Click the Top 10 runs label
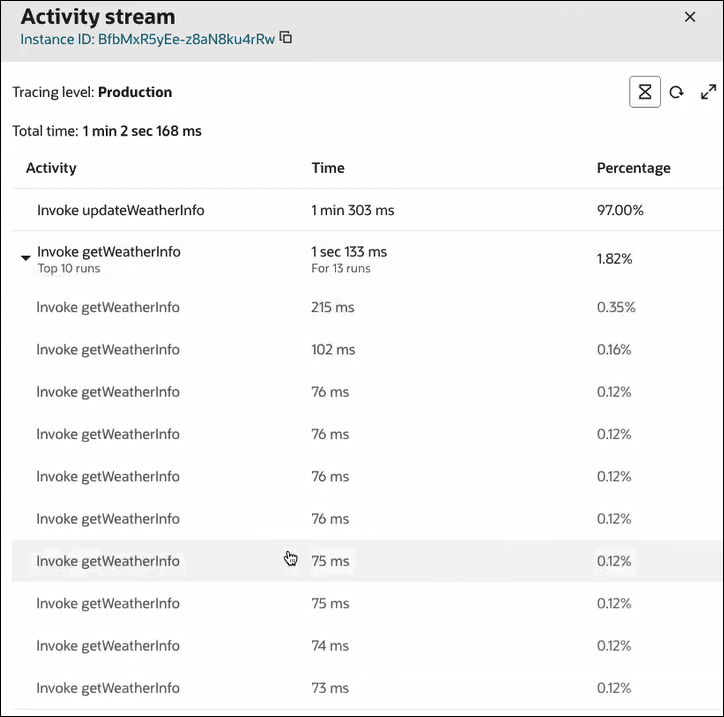Screen dimensions: 724x717 click(69, 268)
